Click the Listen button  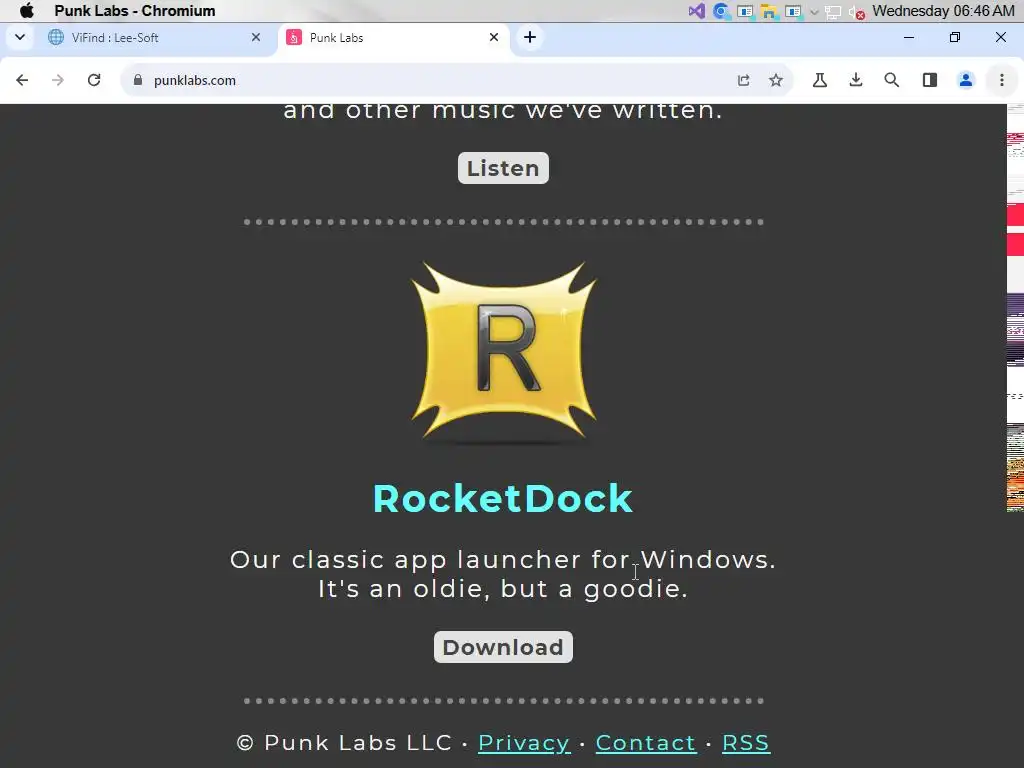point(504,168)
